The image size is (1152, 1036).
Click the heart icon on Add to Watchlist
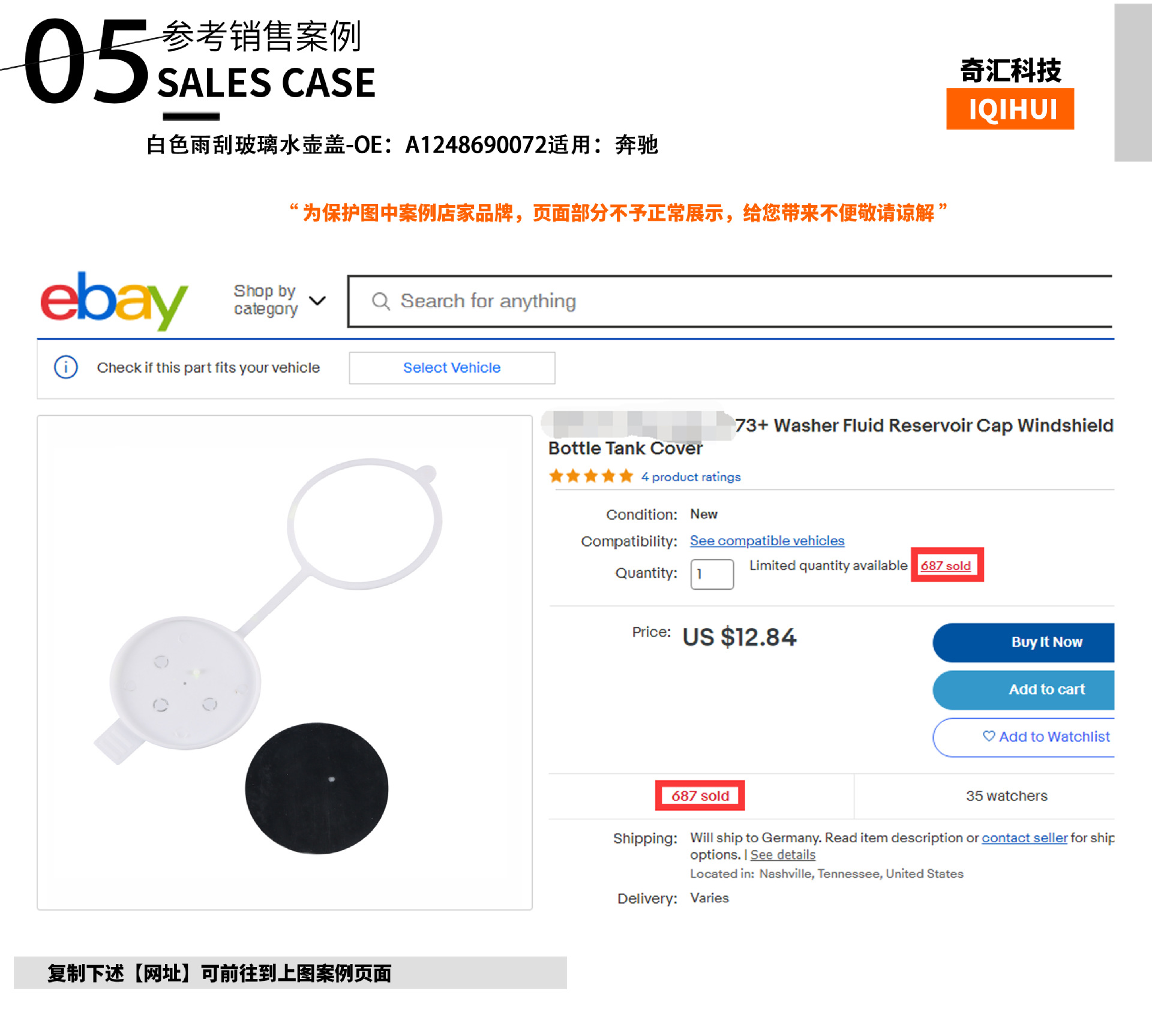989,736
